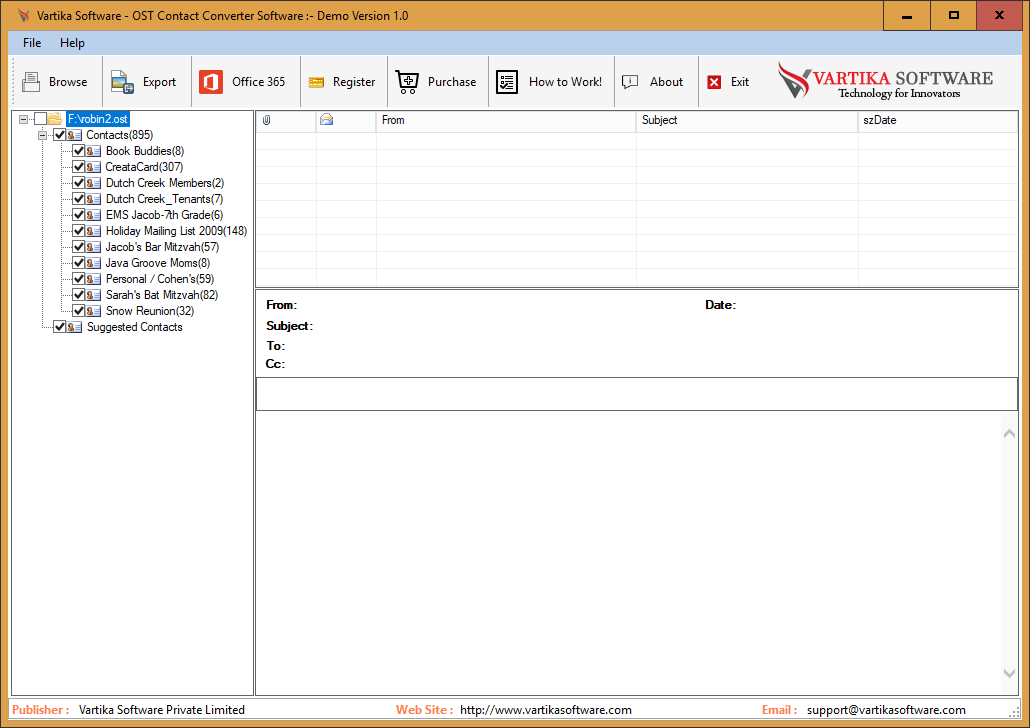Click the red Exit X icon
This screenshot has width=1030, height=728.
tap(714, 82)
